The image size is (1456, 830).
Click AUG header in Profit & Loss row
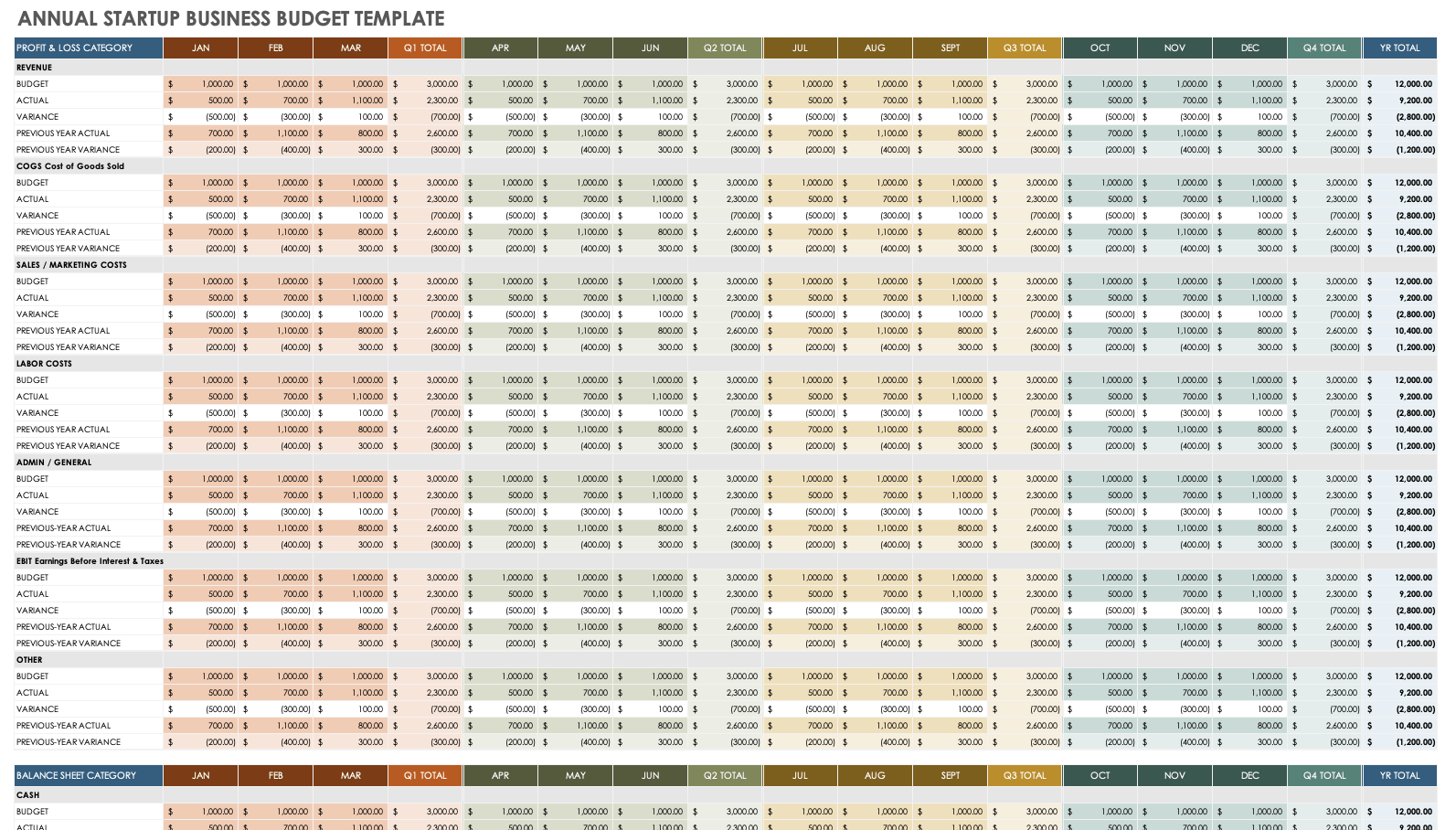click(876, 48)
